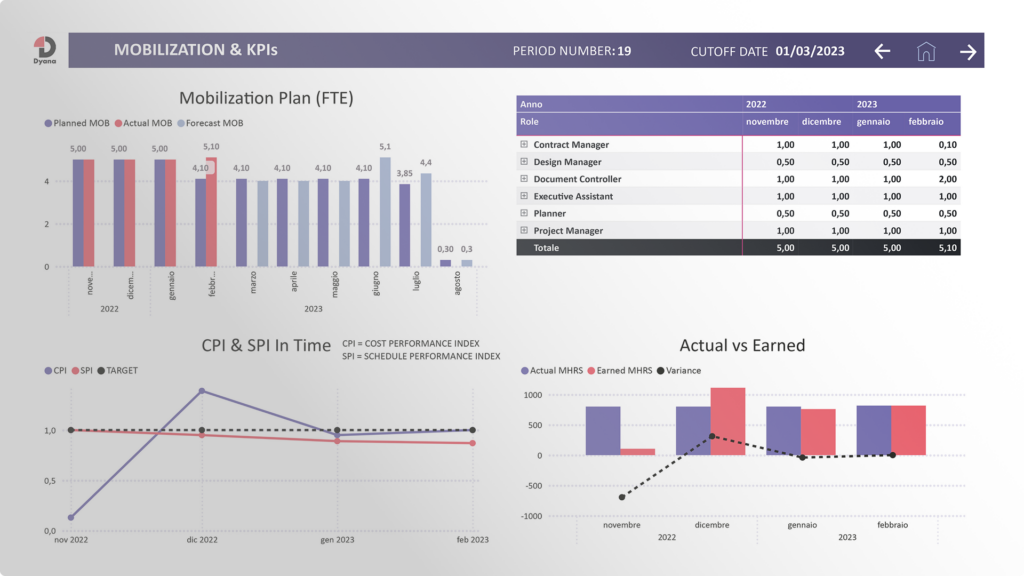This screenshot has width=1024, height=576.
Task: Click the SPI point at feb 2023
Action: click(x=472, y=443)
